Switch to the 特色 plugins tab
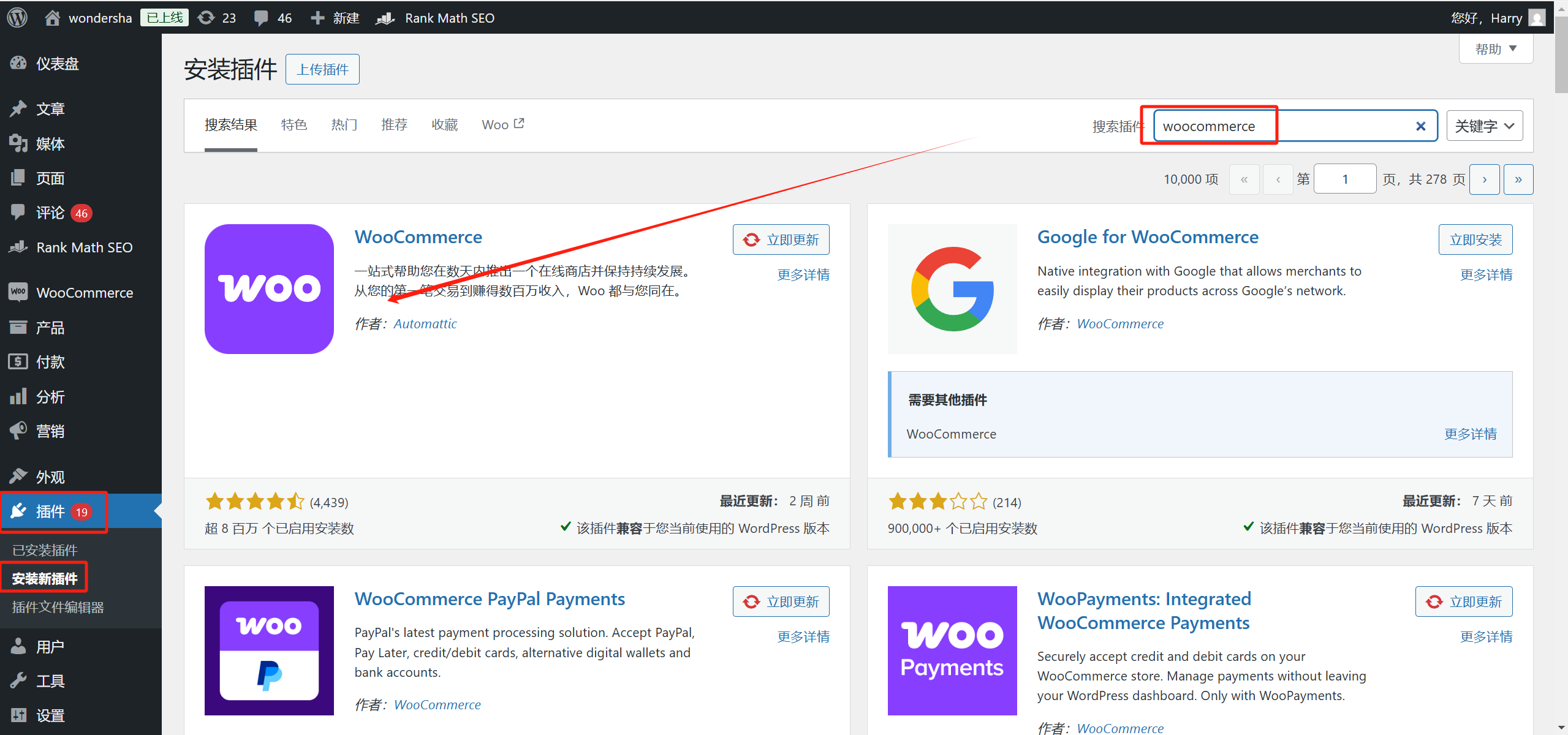Image resolution: width=1568 pixels, height=735 pixels. [294, 124]
